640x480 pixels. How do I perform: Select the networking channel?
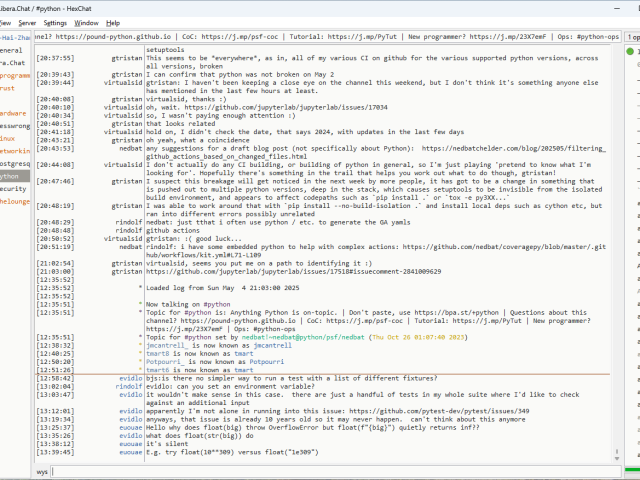click(x=14, y=150)
